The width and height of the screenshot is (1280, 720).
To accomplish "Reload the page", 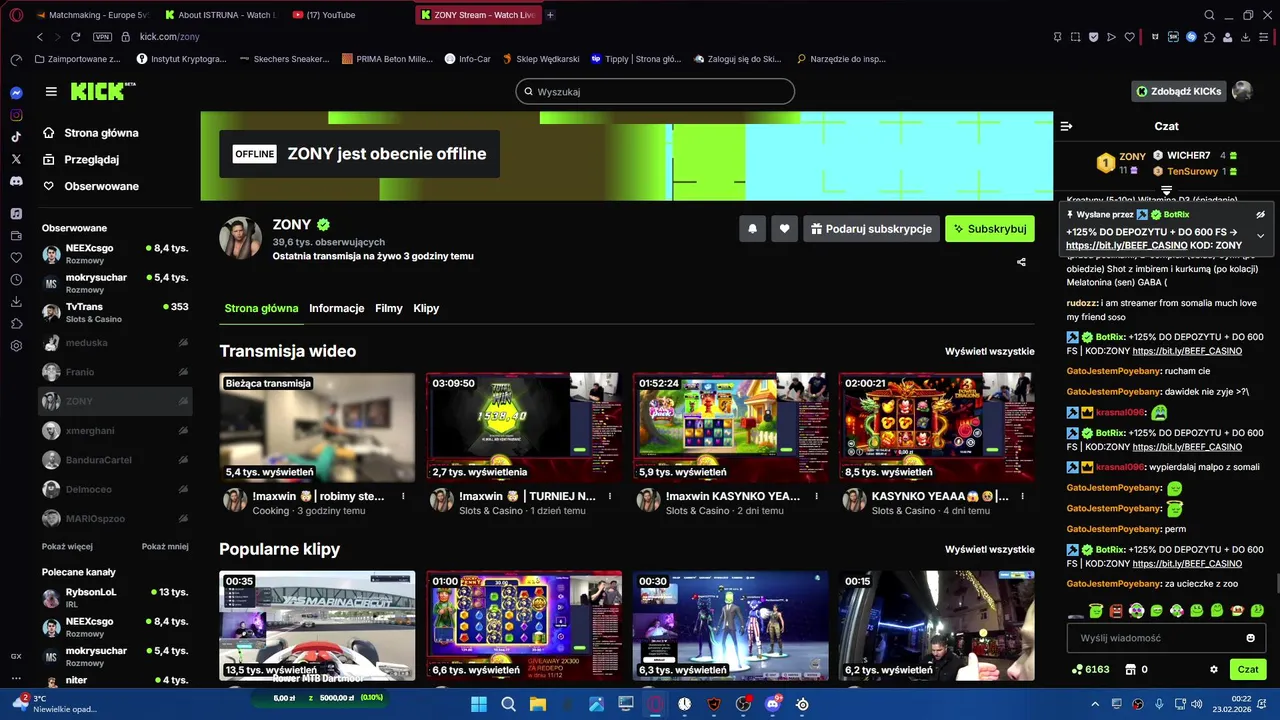I will tap(75, 37).
